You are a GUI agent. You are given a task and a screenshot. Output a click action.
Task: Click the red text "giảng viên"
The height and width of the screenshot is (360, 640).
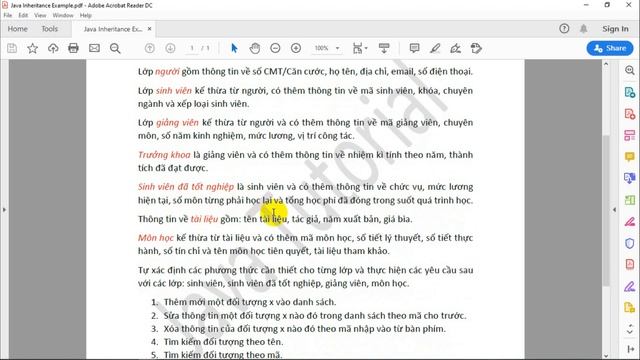[x=177, y=122]
